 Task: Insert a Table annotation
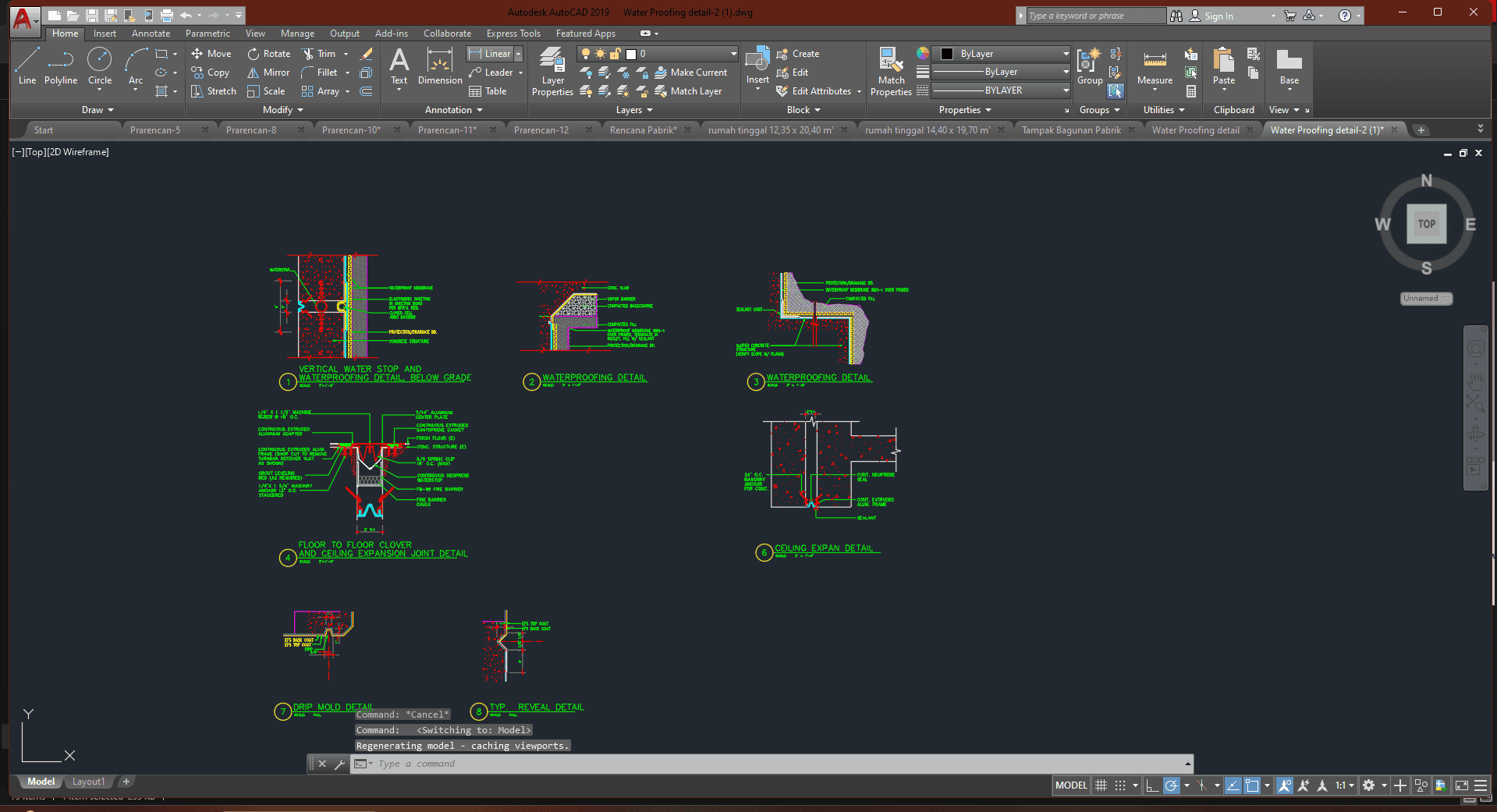point(488,91)
